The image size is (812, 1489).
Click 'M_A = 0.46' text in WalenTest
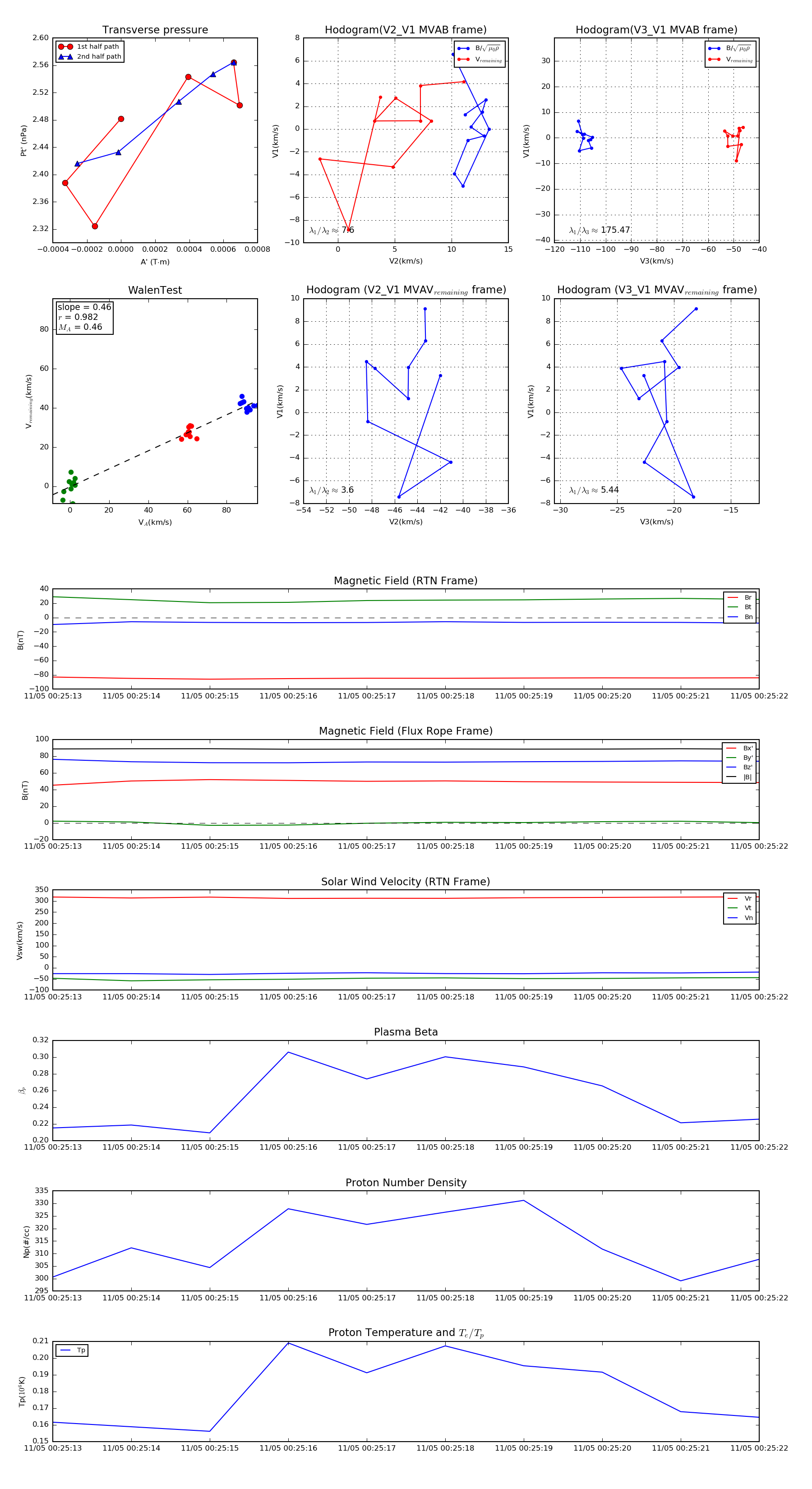80,327
